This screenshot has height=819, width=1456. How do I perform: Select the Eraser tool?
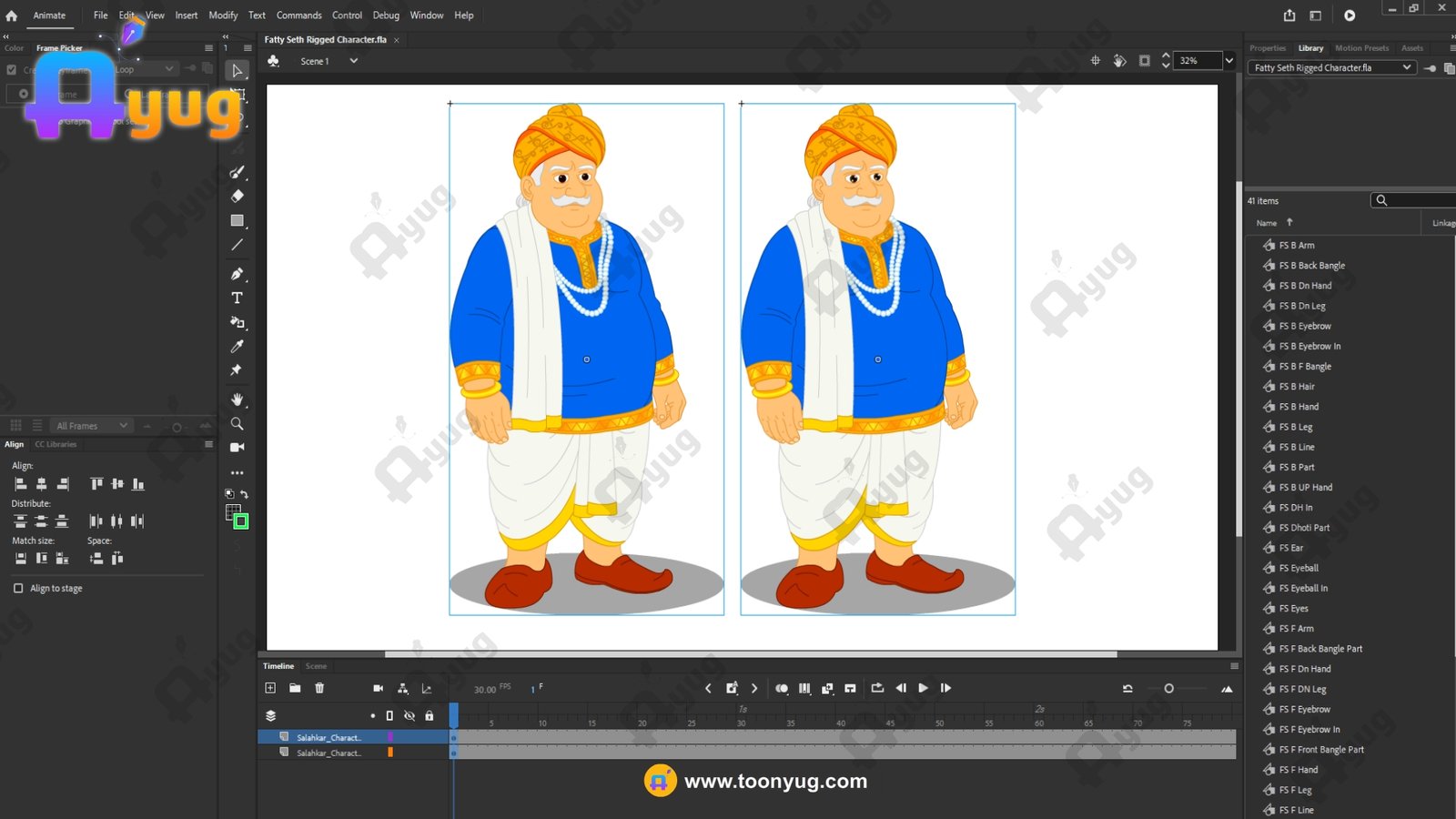pos(237,196)
